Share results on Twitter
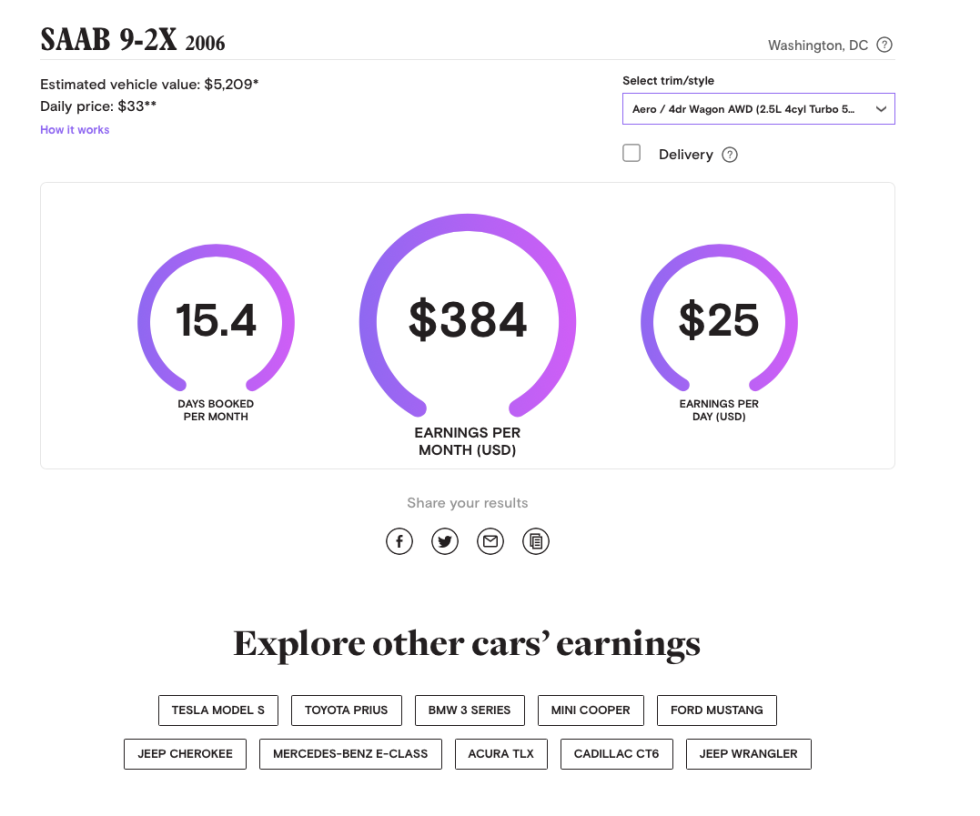Viewport: 980px width, 816px height. point(445,541)
